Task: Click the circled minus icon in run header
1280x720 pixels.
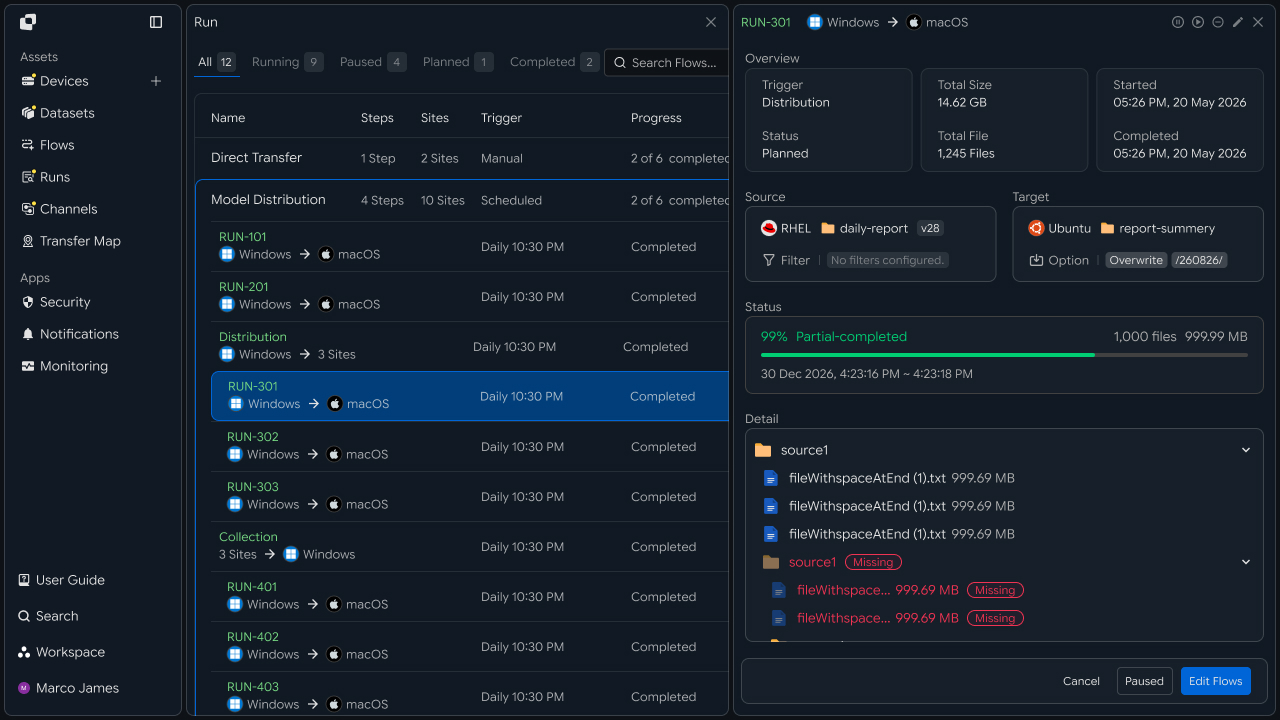Action: pyautogui.click(x=1218, y=22)
